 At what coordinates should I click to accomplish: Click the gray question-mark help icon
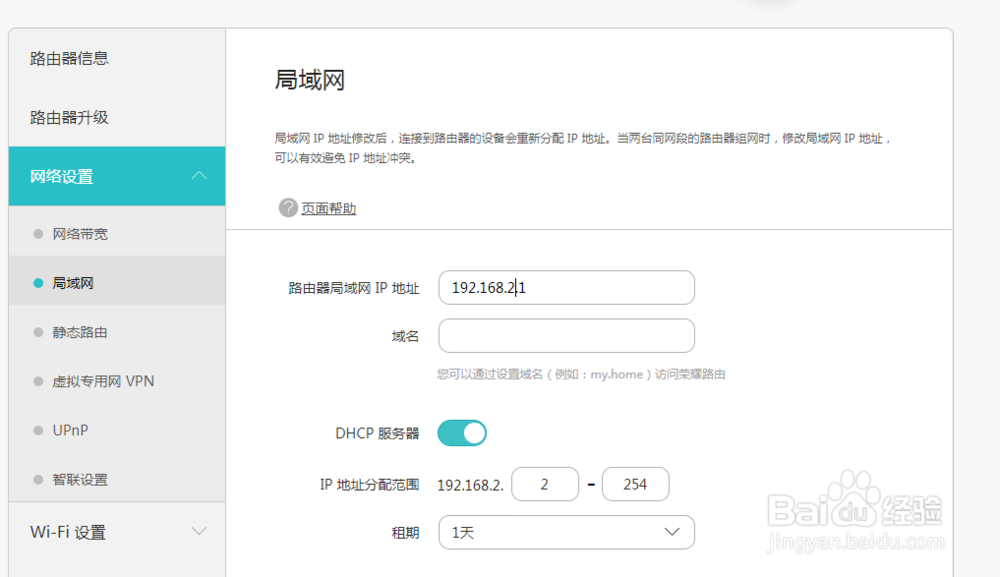[286, 208]
